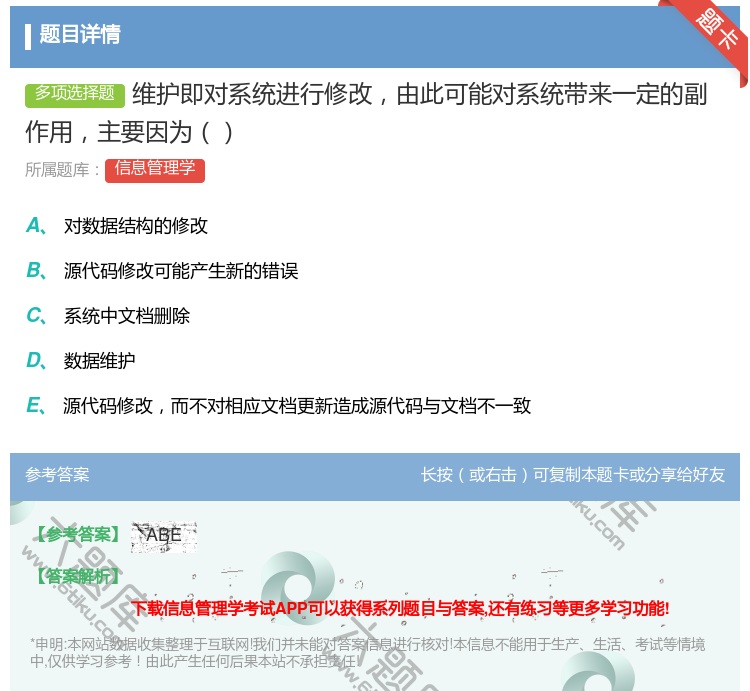Click the 参考答案 section header
The height and width of the screenshot is (691, 750).
pyautogui.click(x=57, y=475)
